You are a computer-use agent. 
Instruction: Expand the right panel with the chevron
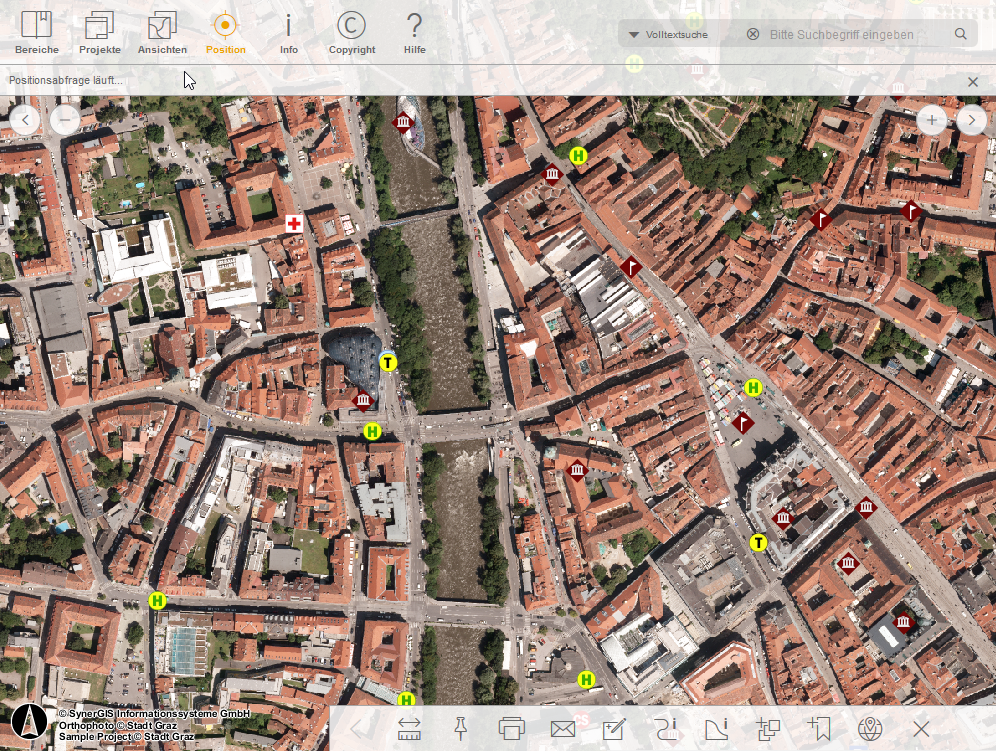[x=971, y=120]
